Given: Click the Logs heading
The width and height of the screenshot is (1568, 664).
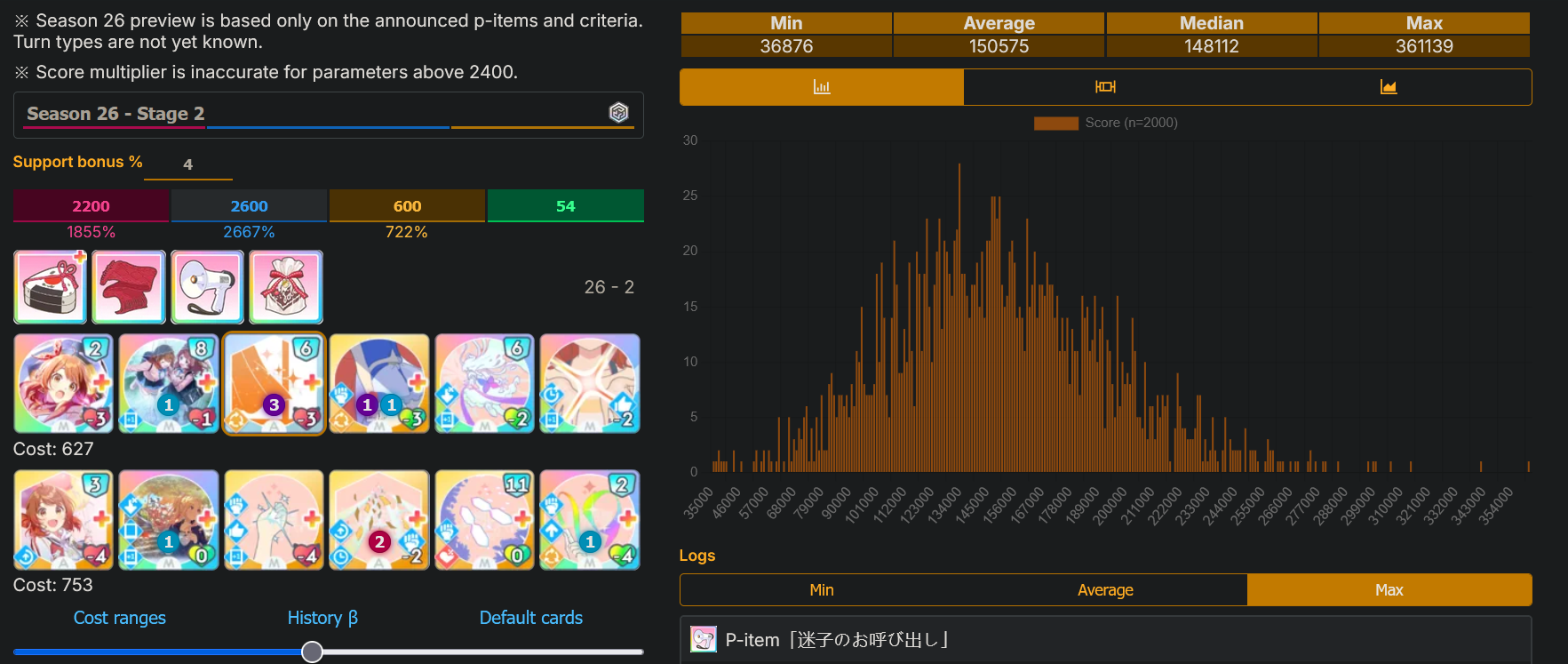Looking at the screenshot, I should coord(697,556).
